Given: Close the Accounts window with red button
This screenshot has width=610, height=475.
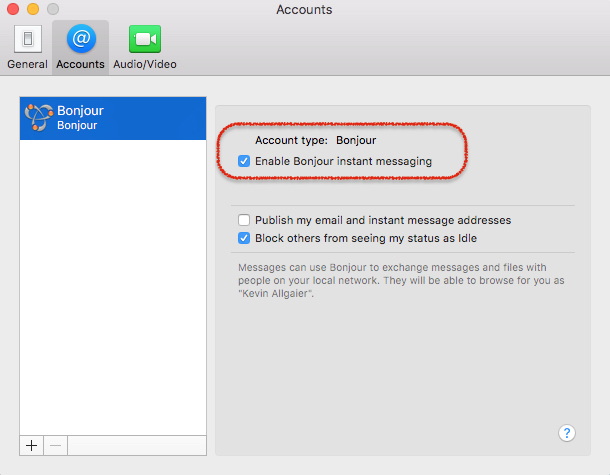Looking at the screenshot, I should coord(13,9).
